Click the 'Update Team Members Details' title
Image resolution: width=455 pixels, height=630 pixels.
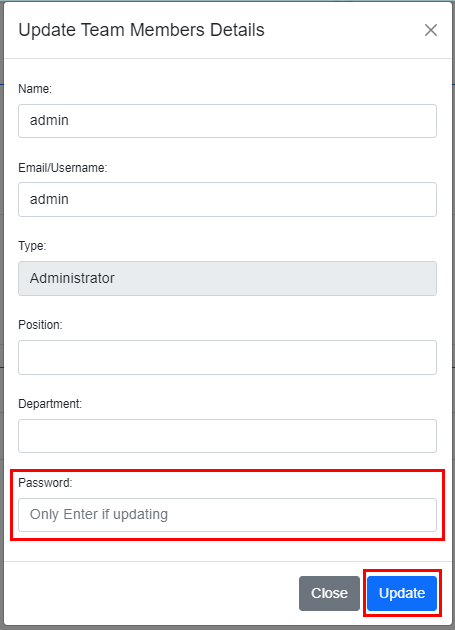[141, 30]
